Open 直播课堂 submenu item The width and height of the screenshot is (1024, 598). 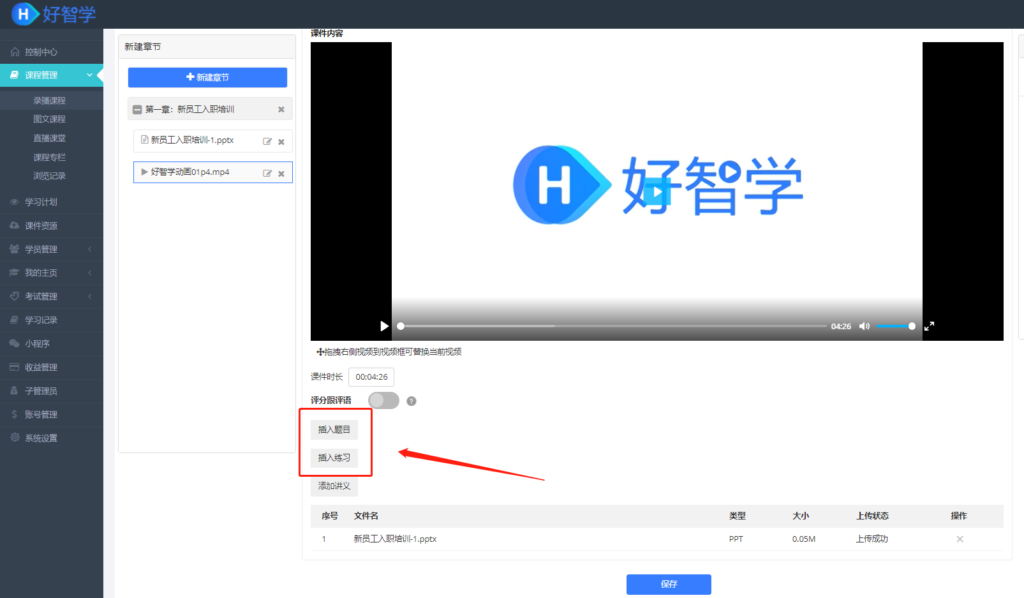pyautogui.click(x=50, y=138)
